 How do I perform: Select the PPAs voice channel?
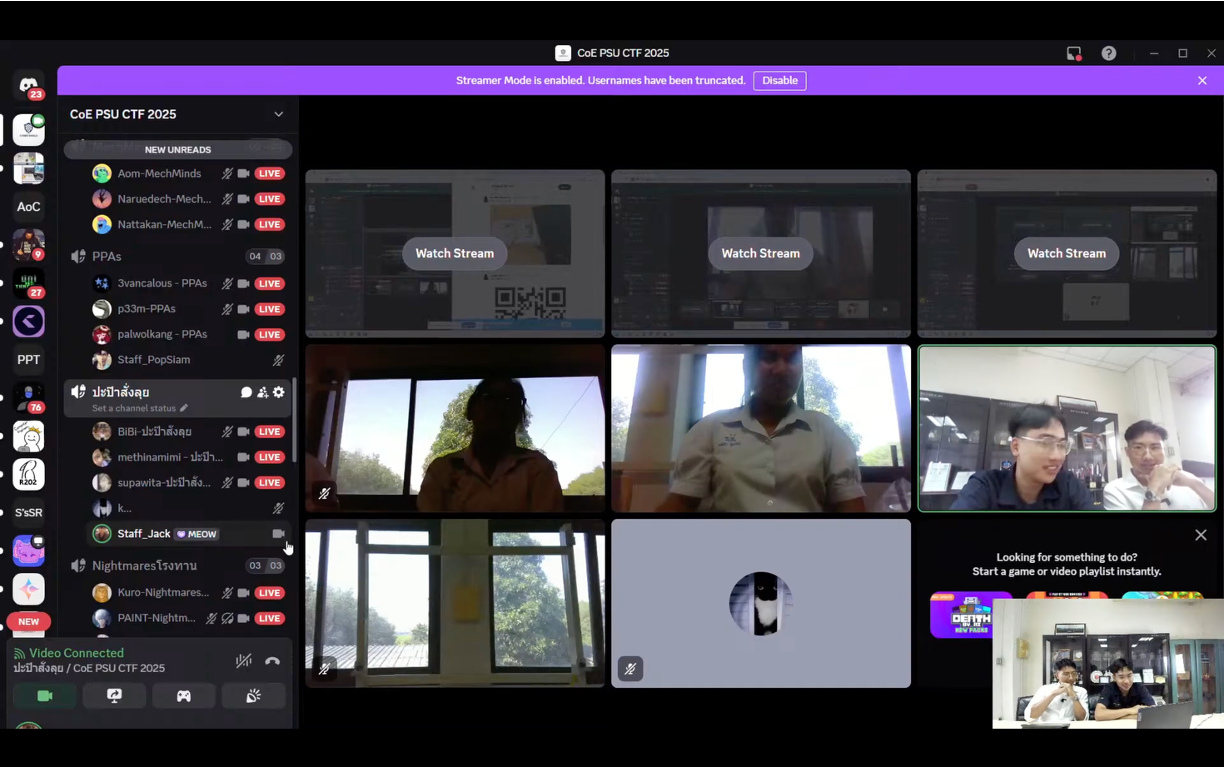[x=107, y=257]
